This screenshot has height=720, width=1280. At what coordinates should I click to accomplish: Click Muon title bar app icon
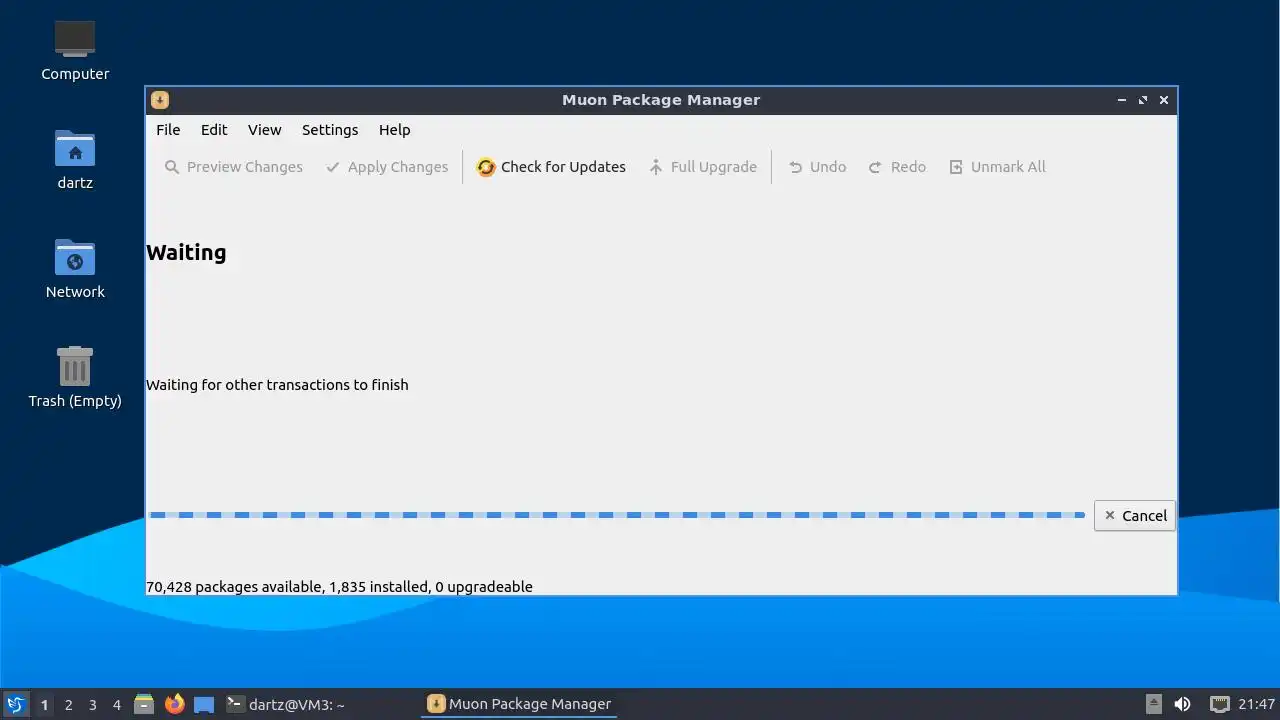tap(160, 100)
